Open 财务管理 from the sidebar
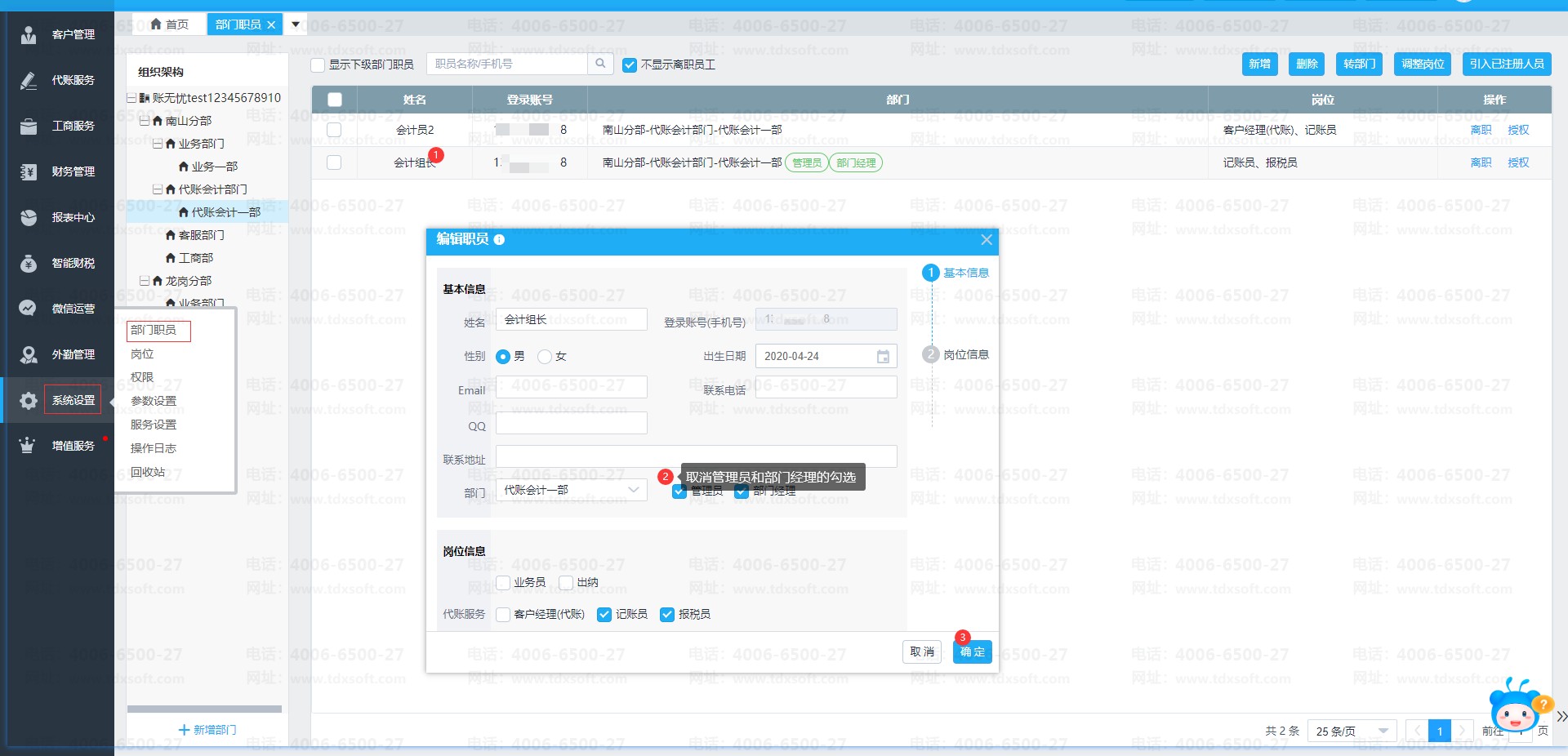 coord(73,171)
